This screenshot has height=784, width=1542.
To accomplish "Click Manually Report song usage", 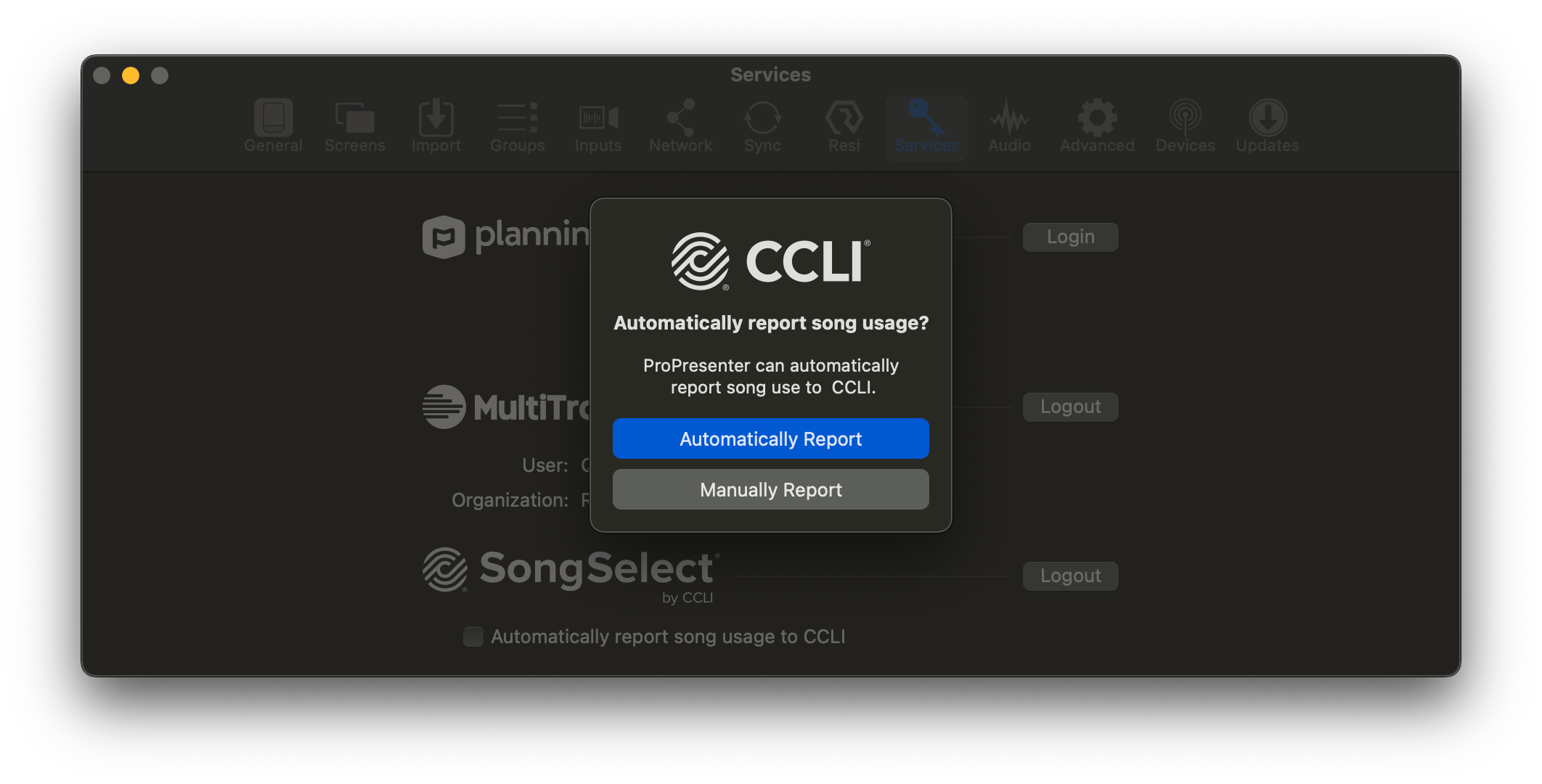I will pyautogui.click(x=770, y=489).
